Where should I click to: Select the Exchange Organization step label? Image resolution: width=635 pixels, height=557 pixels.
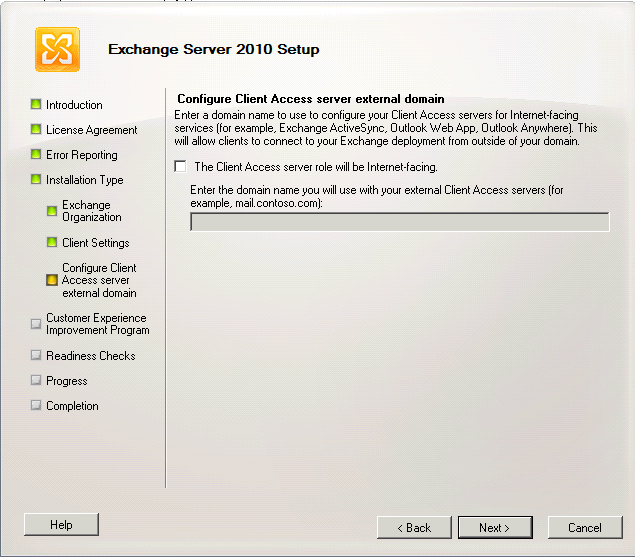92,211
